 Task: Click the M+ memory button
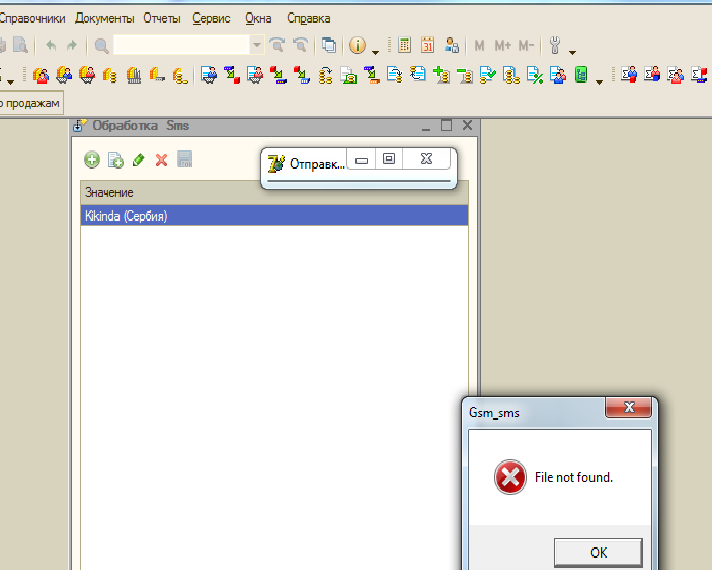coord(502,45)
